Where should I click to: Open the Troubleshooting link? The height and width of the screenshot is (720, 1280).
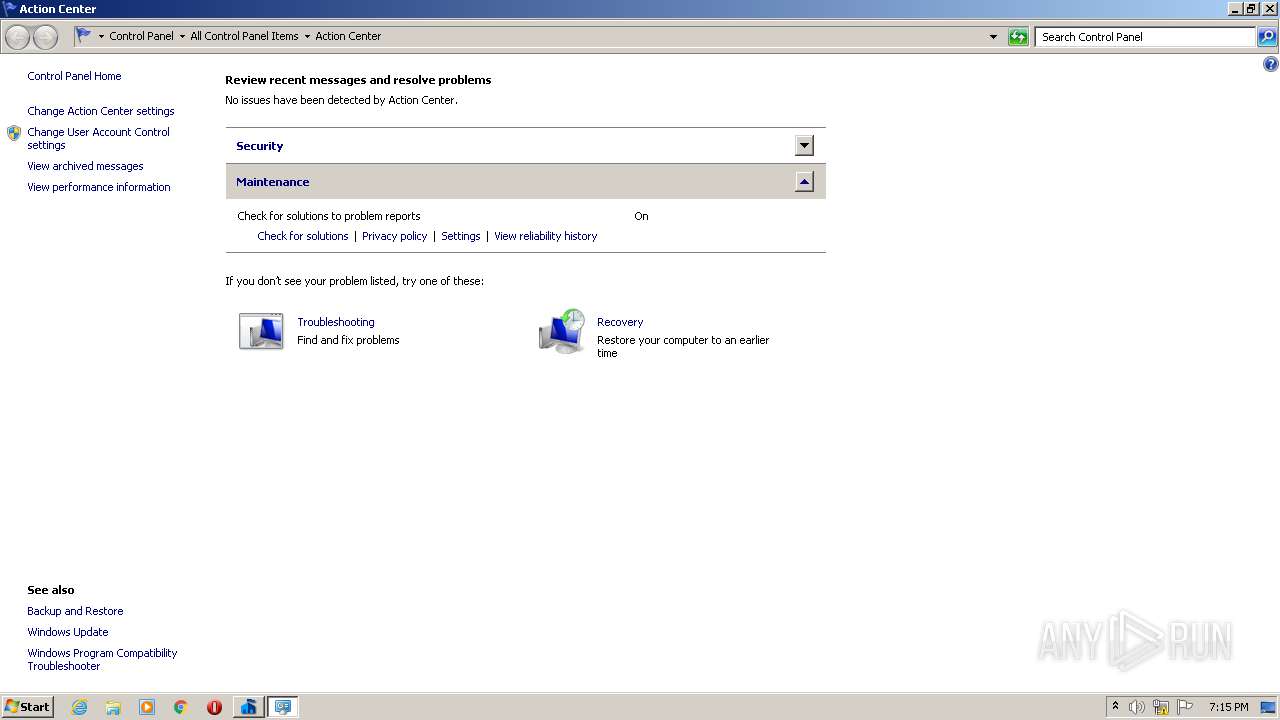pos(336,322)
